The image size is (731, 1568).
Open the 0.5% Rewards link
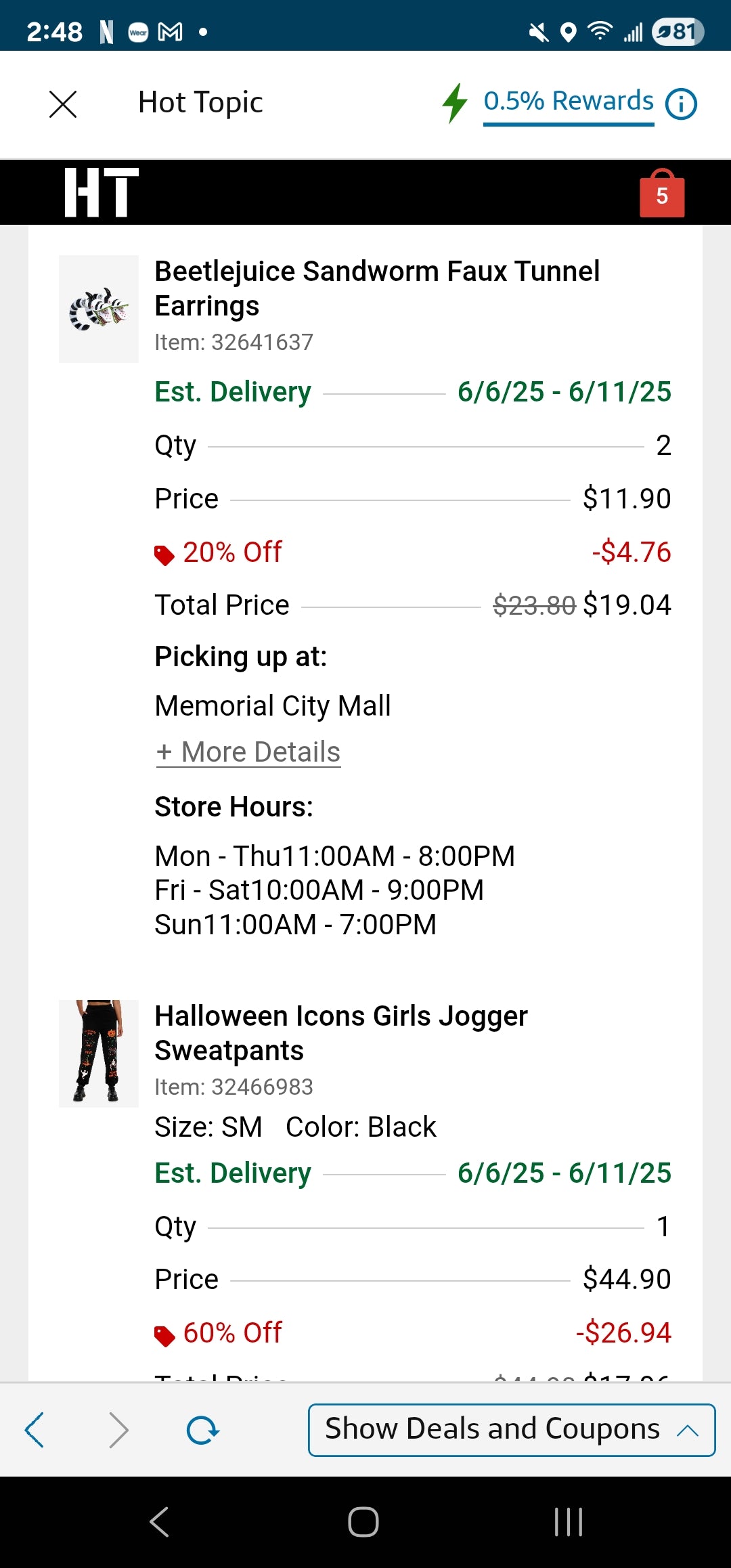click(x=569, y=102)
